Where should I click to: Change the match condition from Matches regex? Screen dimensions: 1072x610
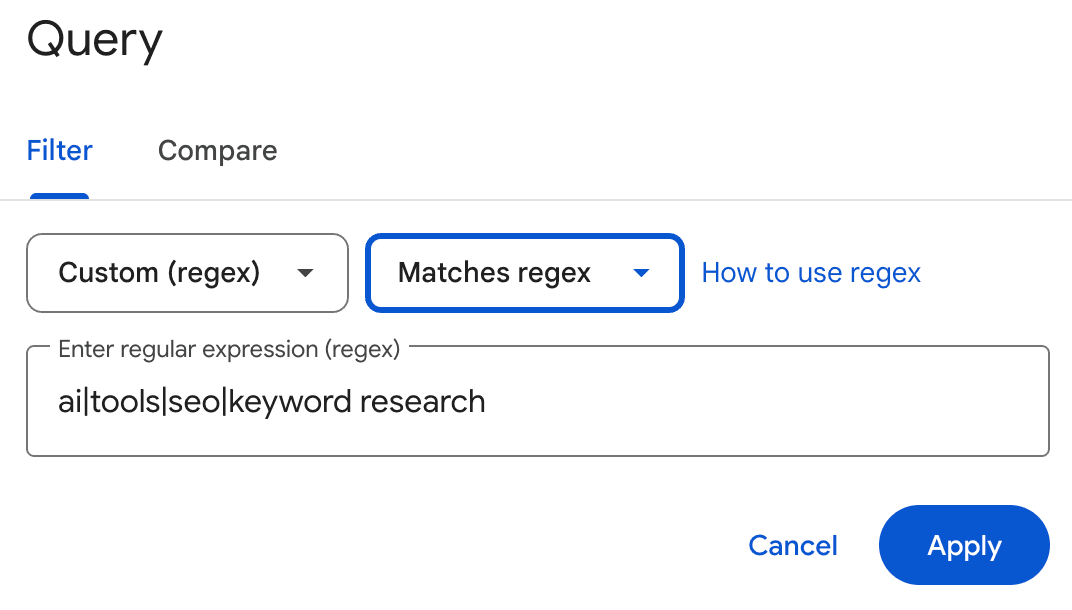coord(524,272)
